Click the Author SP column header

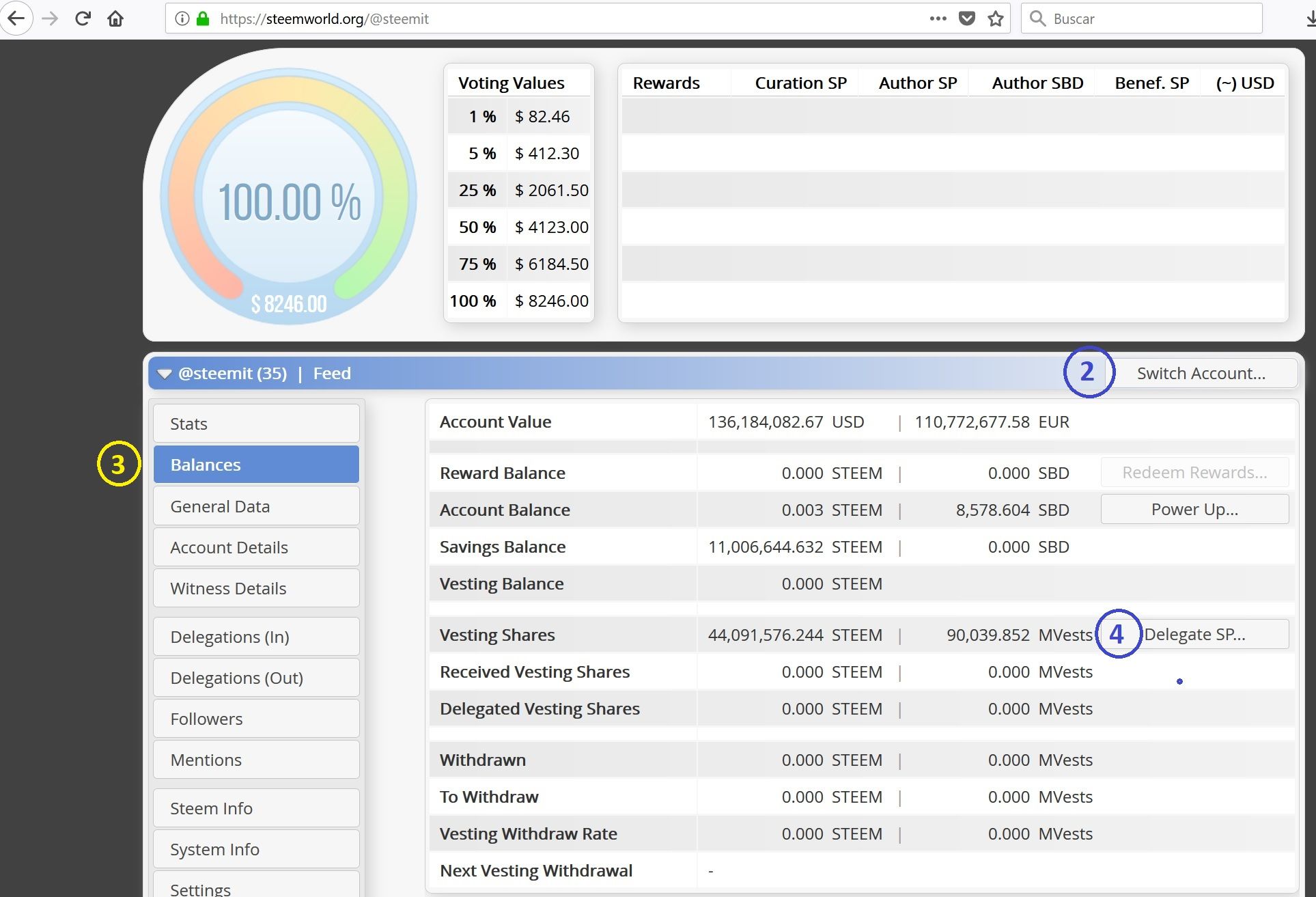tap(918, 83)
